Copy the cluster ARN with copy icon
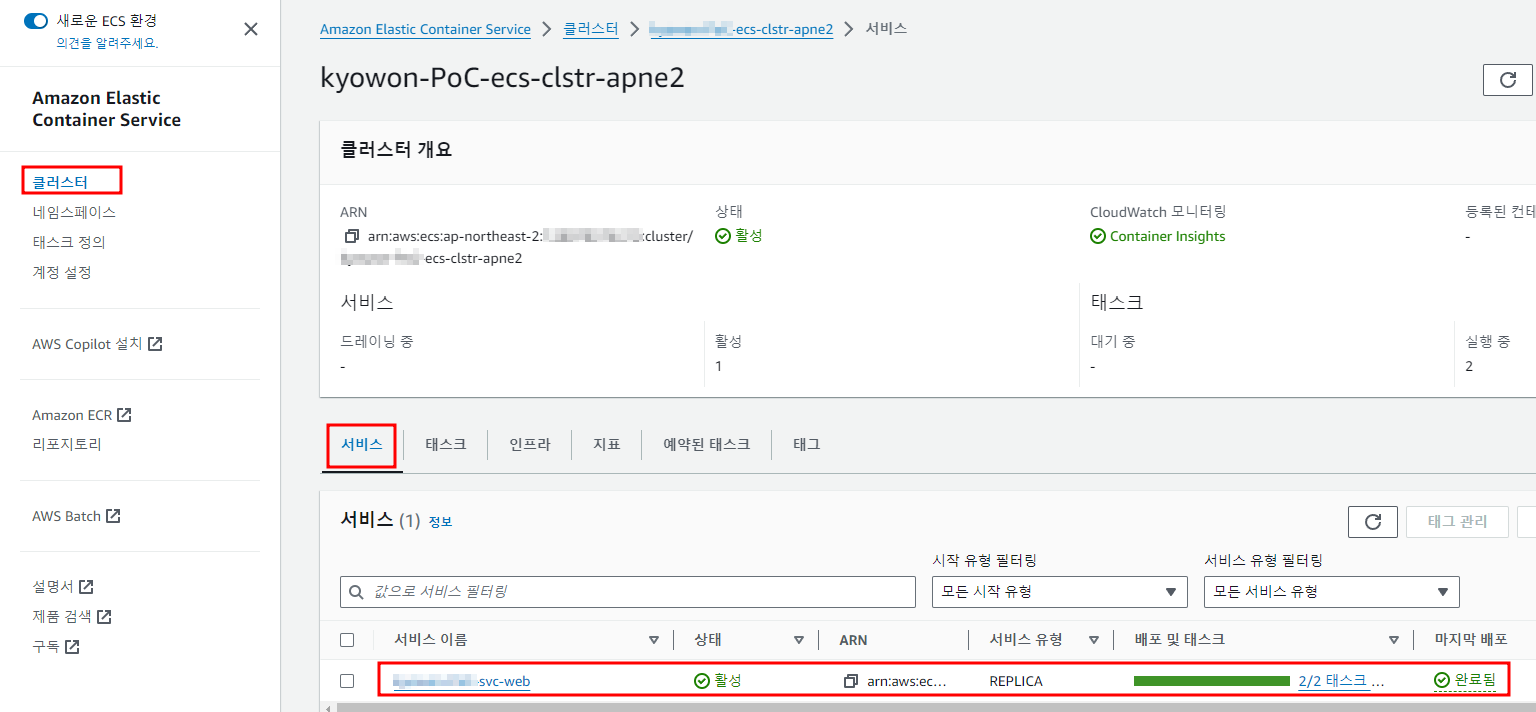 [351, 237]
